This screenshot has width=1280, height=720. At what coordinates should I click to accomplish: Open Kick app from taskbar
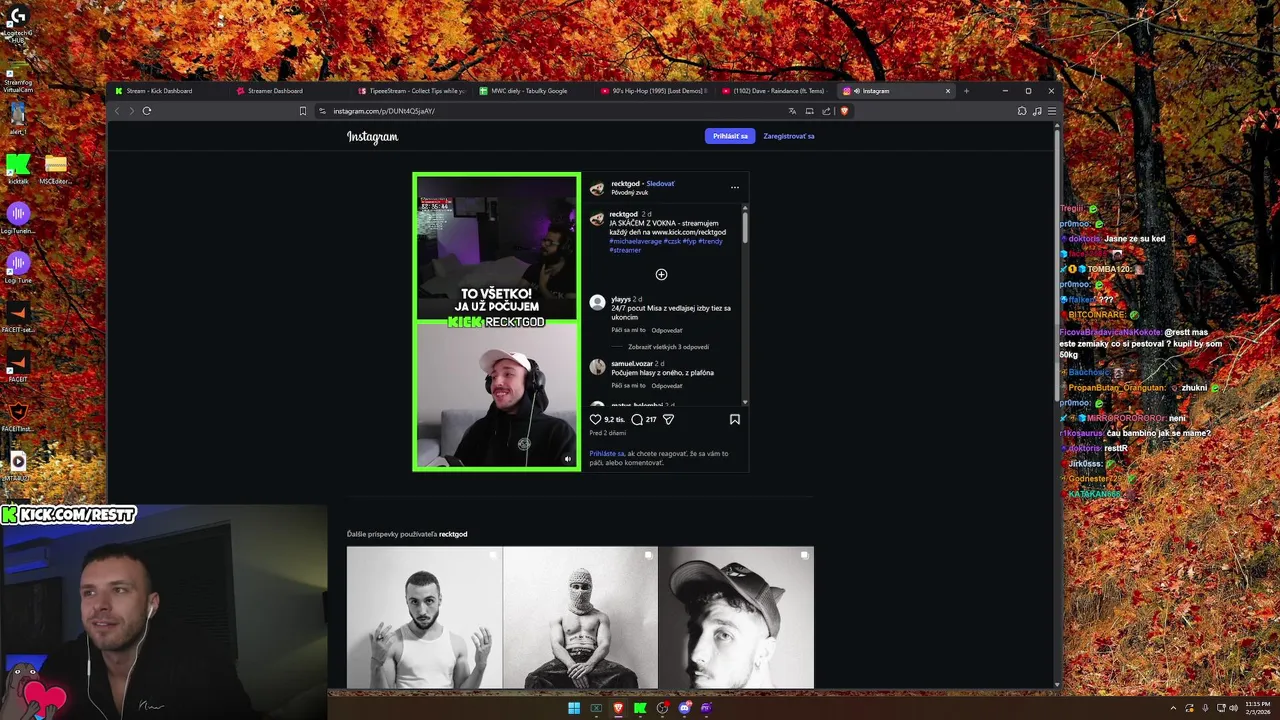(640, 708)
